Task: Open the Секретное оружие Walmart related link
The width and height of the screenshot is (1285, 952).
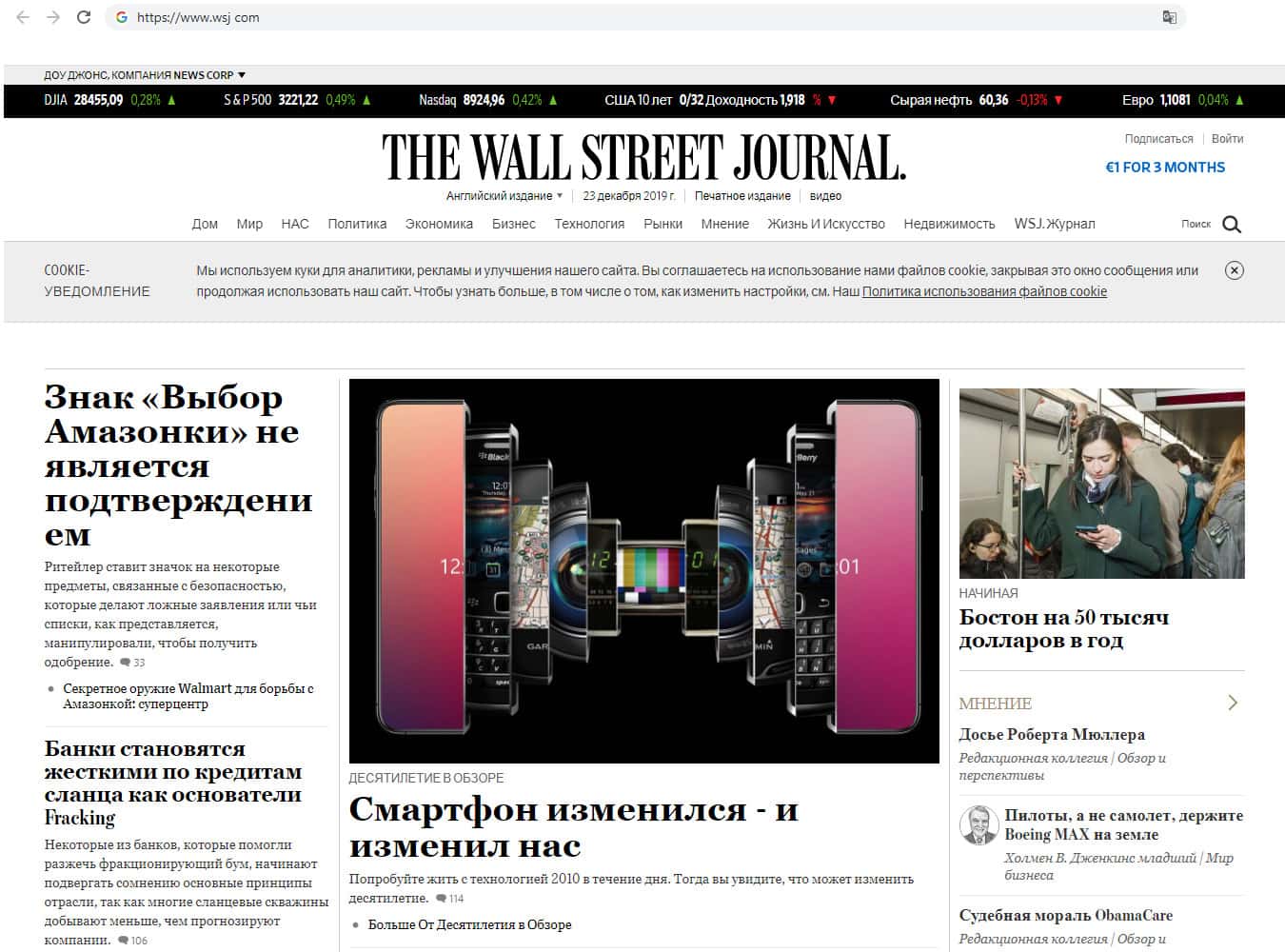Action: click(188, 696)
